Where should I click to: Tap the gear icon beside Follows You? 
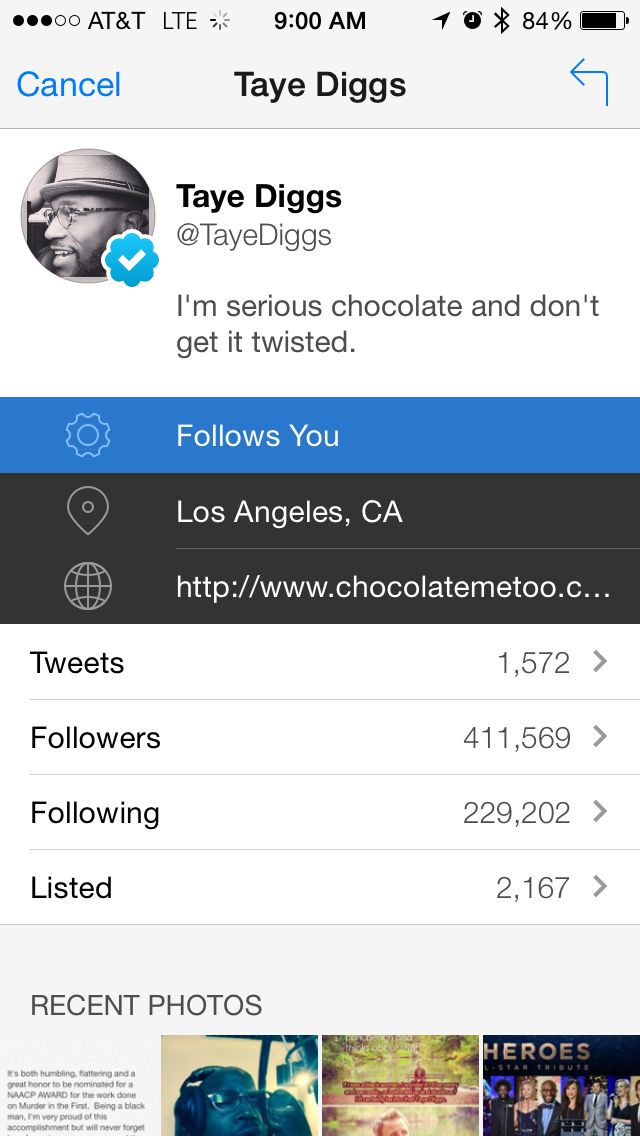pyautogui.click(x=87, y=435)
